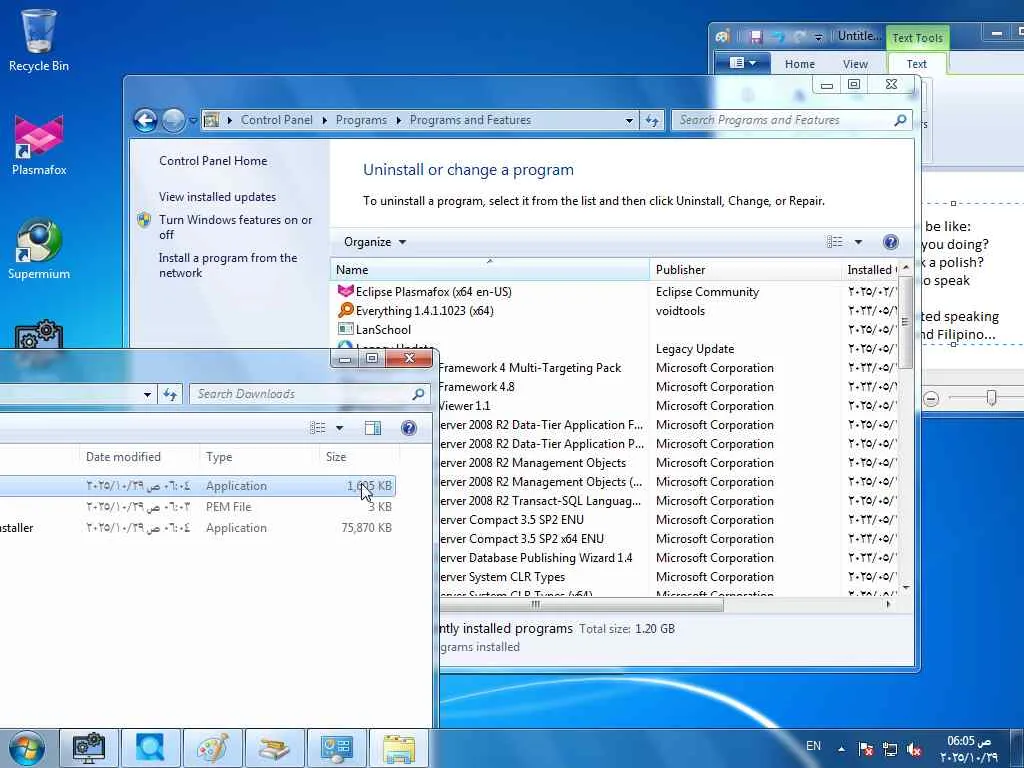Viewport: 1024px width, 768px height.
Task: Click Install a program from the network
Action: click(228, 265)
